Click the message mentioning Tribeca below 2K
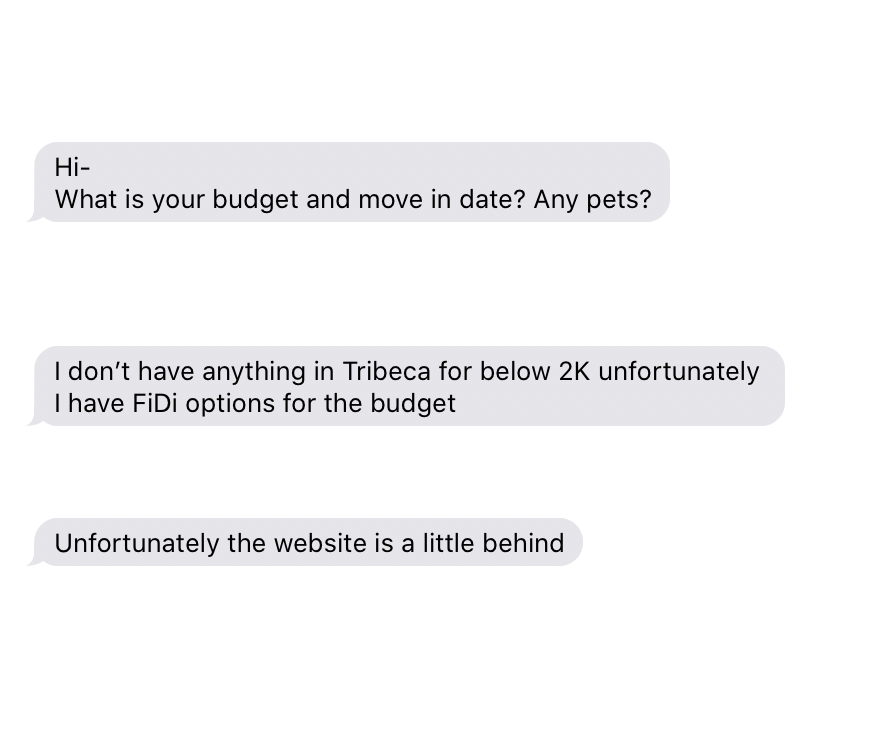892x744 pixels. 410,386
